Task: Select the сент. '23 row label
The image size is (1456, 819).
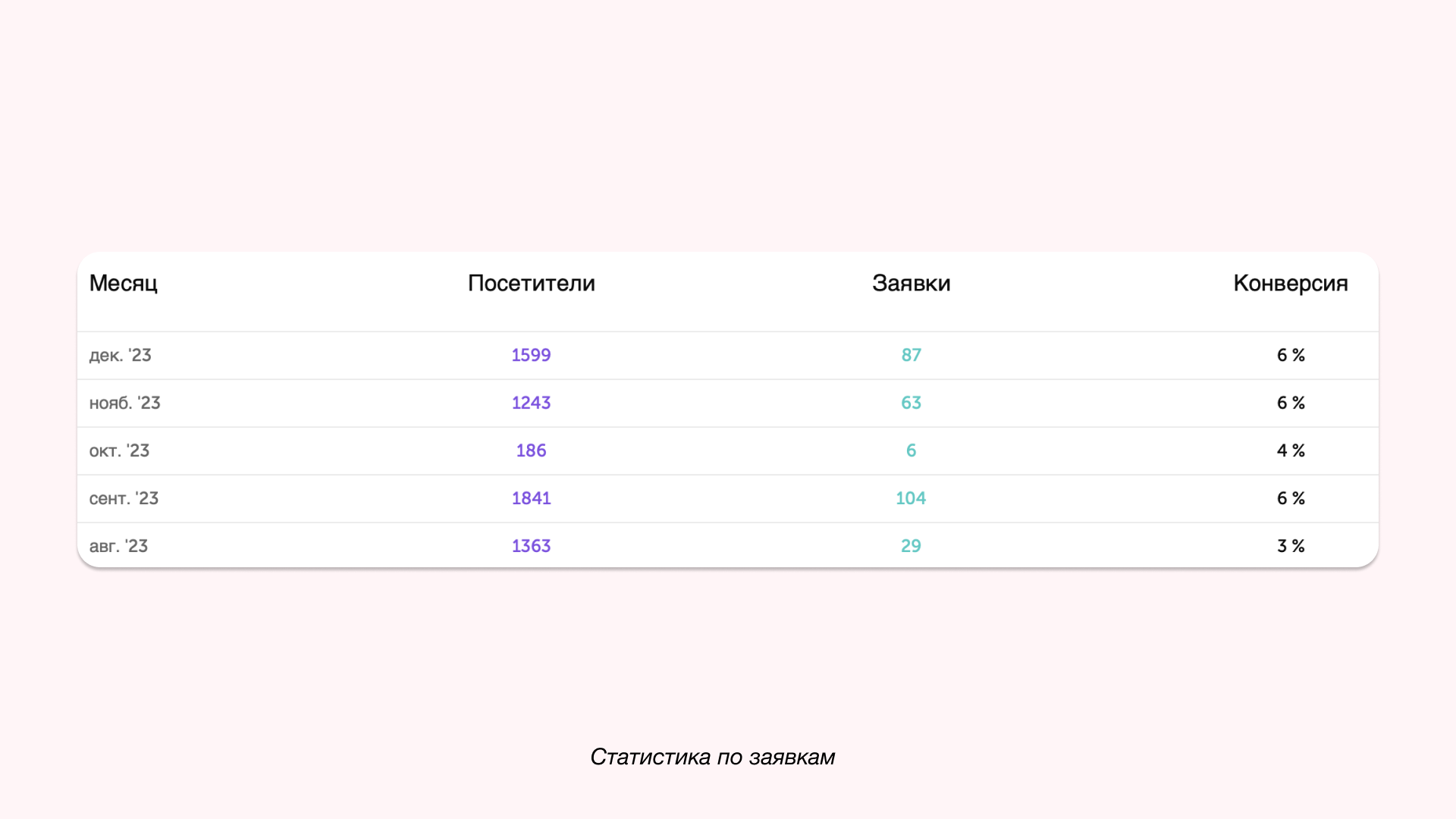Action: tap(124, 499)
